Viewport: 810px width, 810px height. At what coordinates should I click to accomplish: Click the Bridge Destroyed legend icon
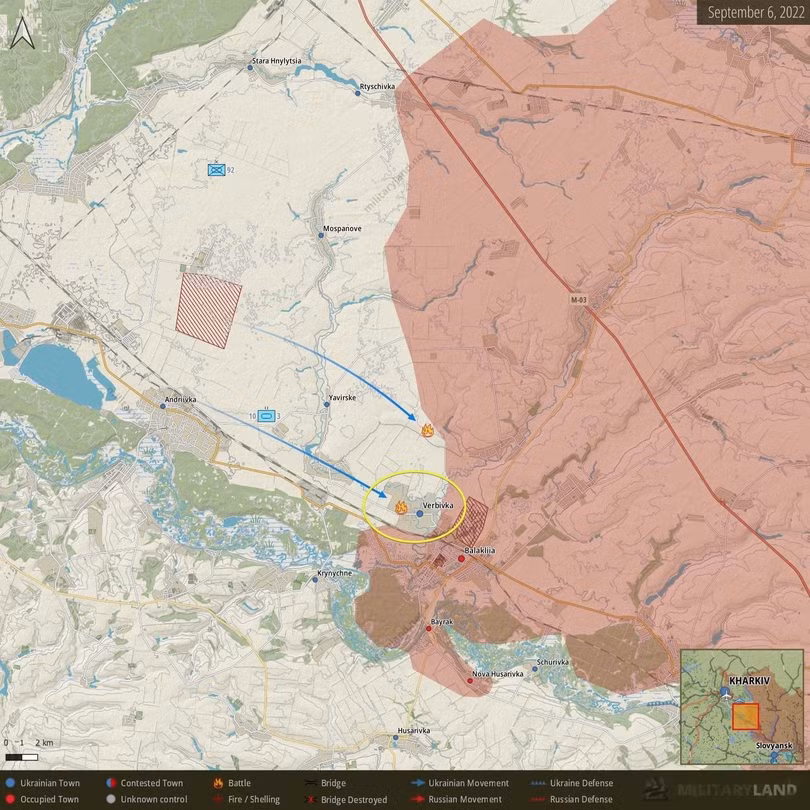[311, 800]
